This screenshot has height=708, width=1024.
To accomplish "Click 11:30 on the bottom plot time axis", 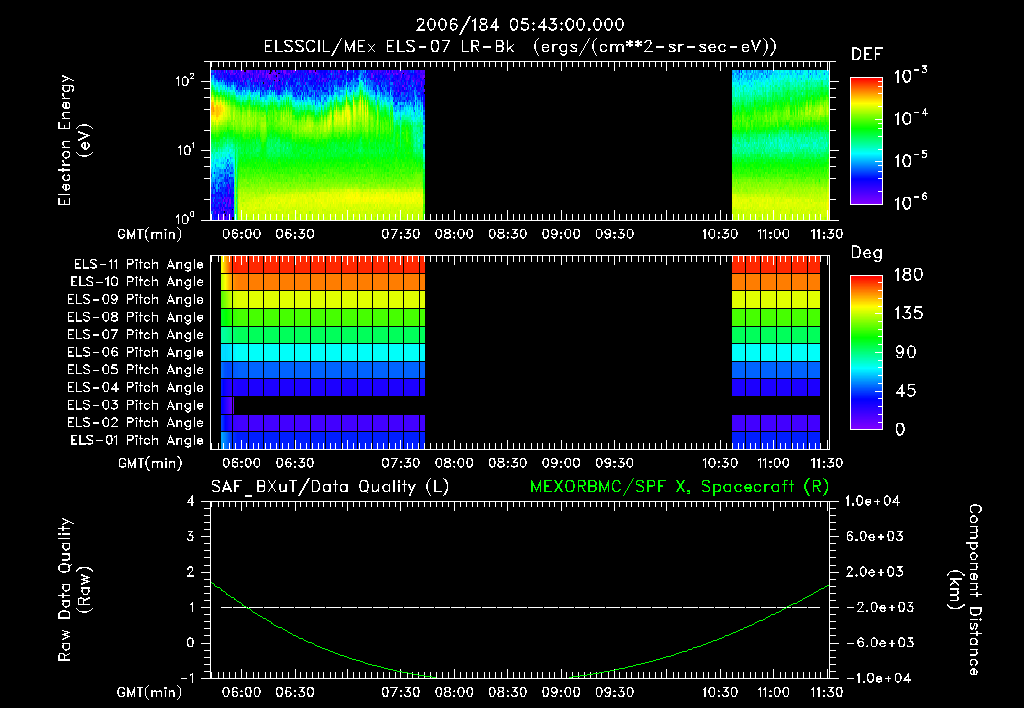I will tap(827, 692).
